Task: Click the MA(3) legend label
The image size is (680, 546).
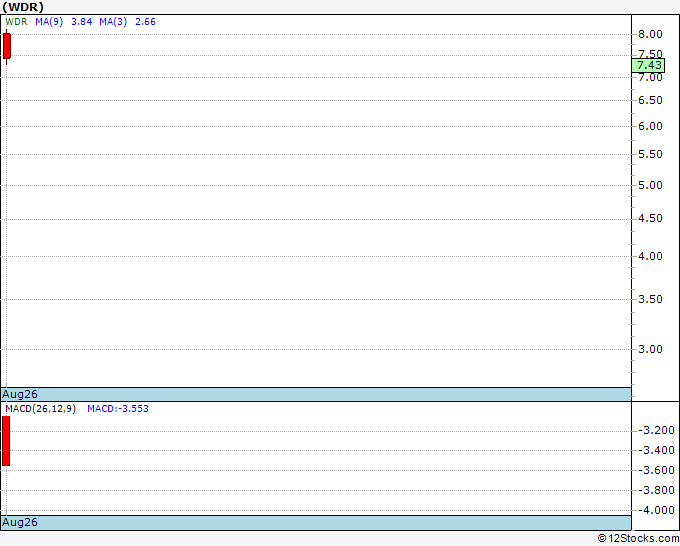Action: click(113, 22)
